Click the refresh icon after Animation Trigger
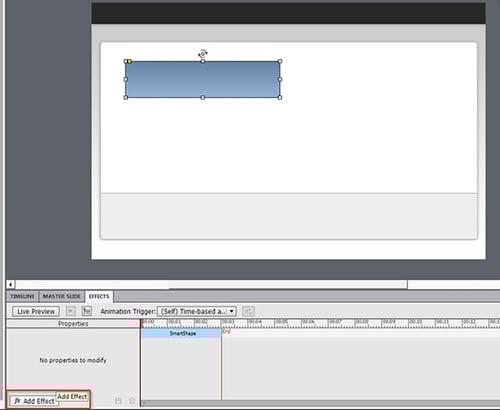This screenshot has height=410, width=500. click(x=248, y=311)
